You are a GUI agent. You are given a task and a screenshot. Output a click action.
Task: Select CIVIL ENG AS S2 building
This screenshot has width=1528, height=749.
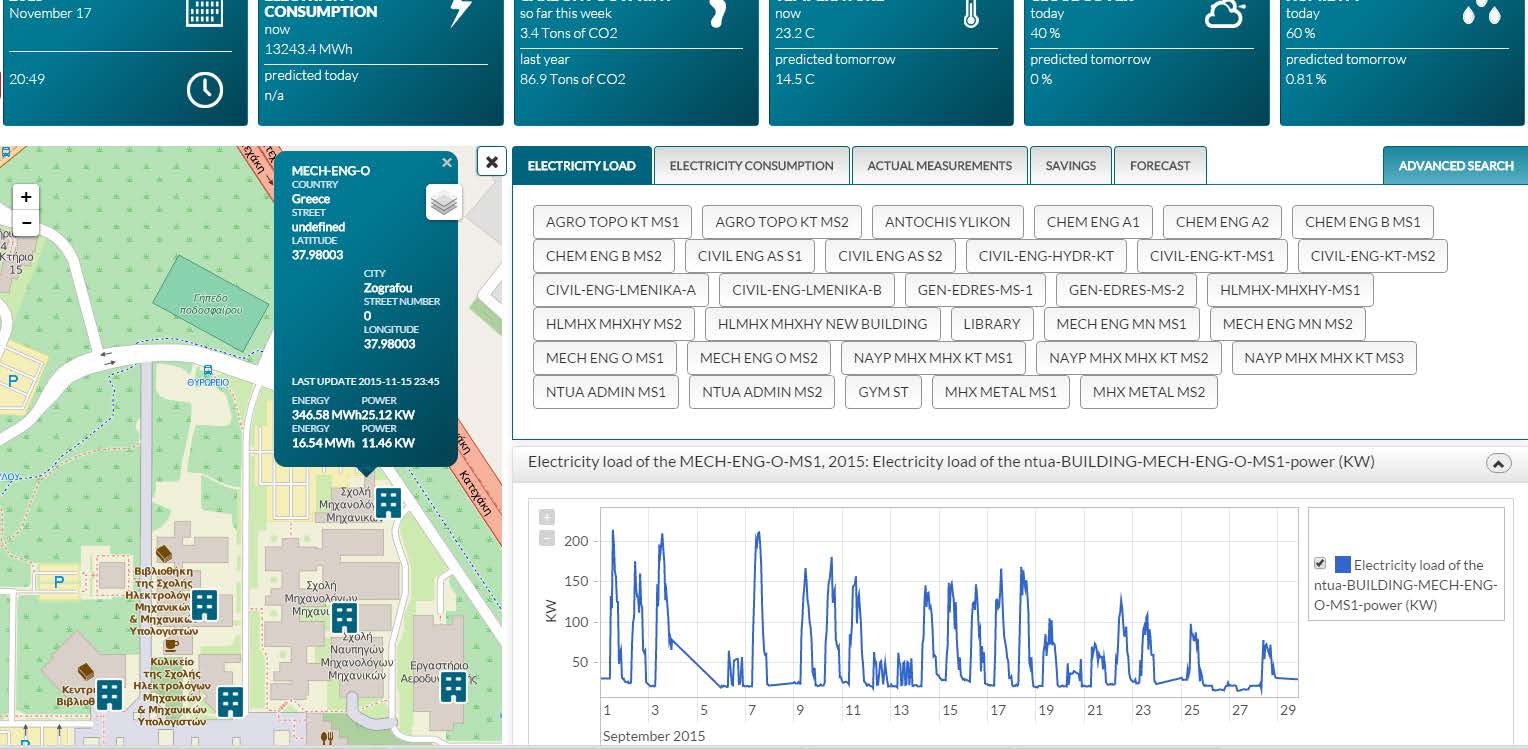click(x=890, y=256)
